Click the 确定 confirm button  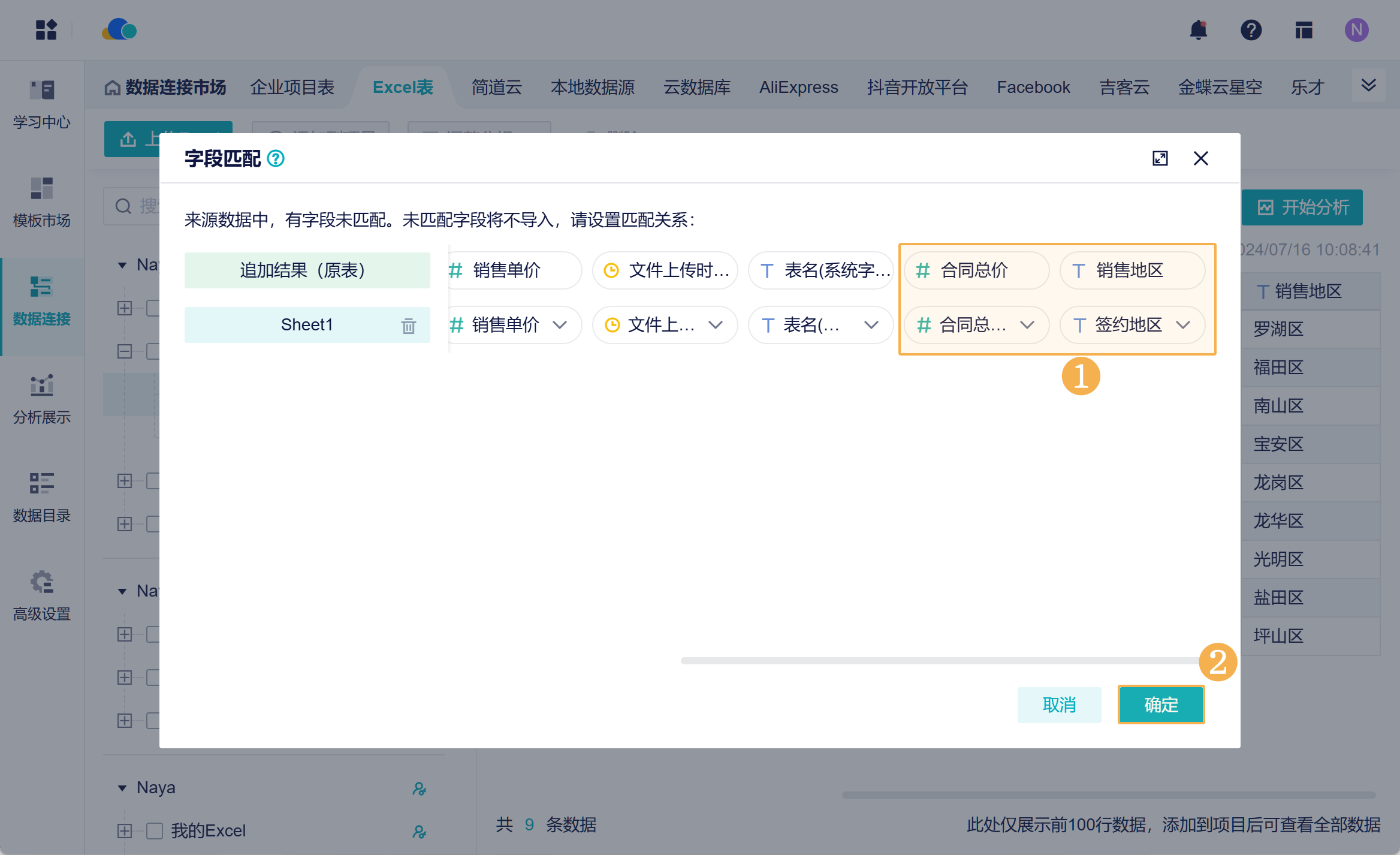click(x=1161, y=705)
